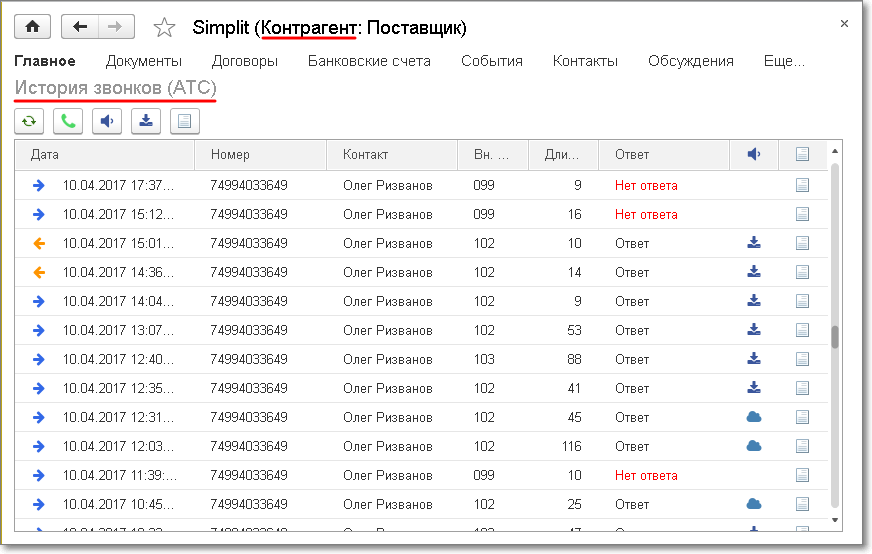This screenshot has width=872, height=554.
Task: Select the 13:07 call row with duration 53
Action: (400, 330)
